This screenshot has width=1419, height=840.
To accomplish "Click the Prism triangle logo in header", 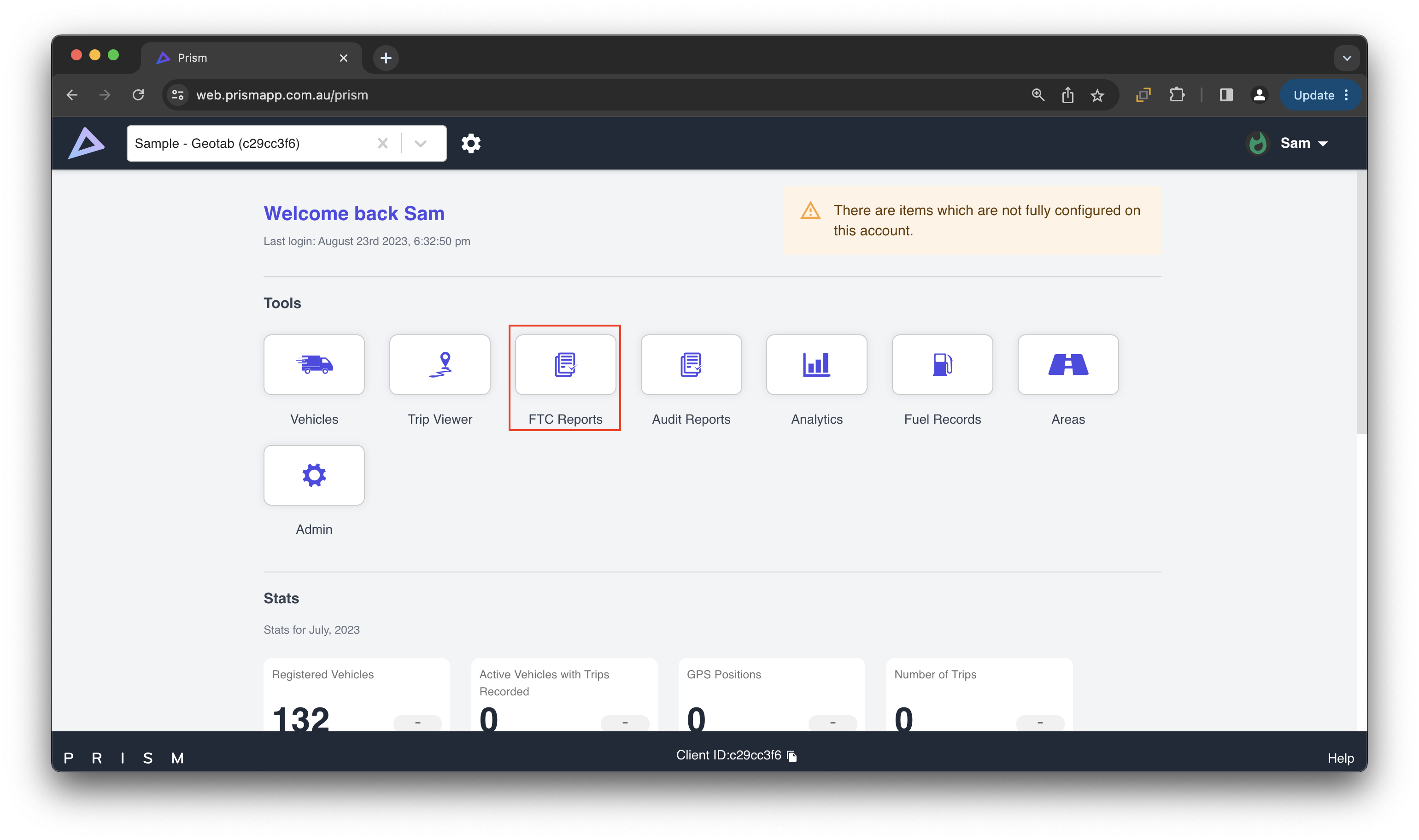I will tap(86, 143).
